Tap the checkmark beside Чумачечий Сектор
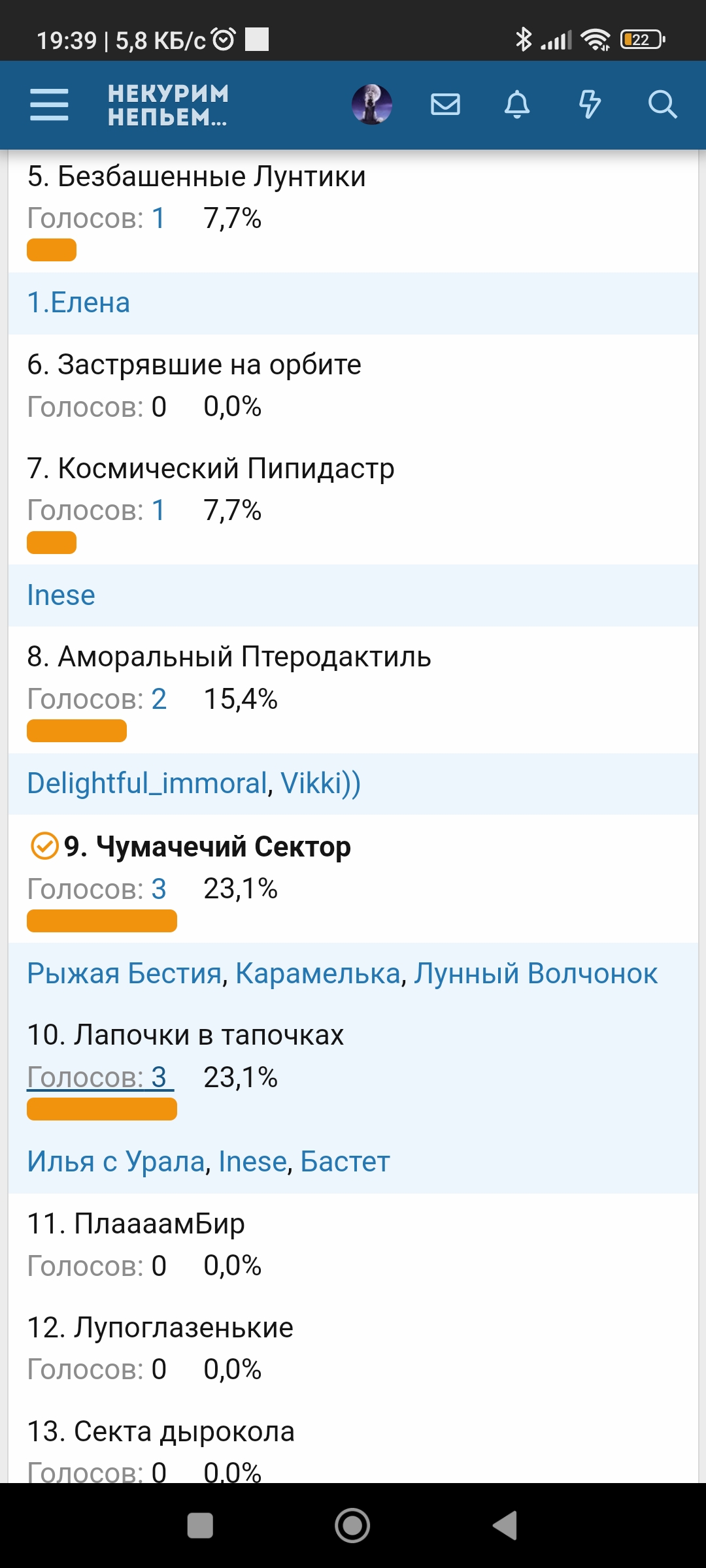Screen dimensions: 706x1568 point(45,847)
